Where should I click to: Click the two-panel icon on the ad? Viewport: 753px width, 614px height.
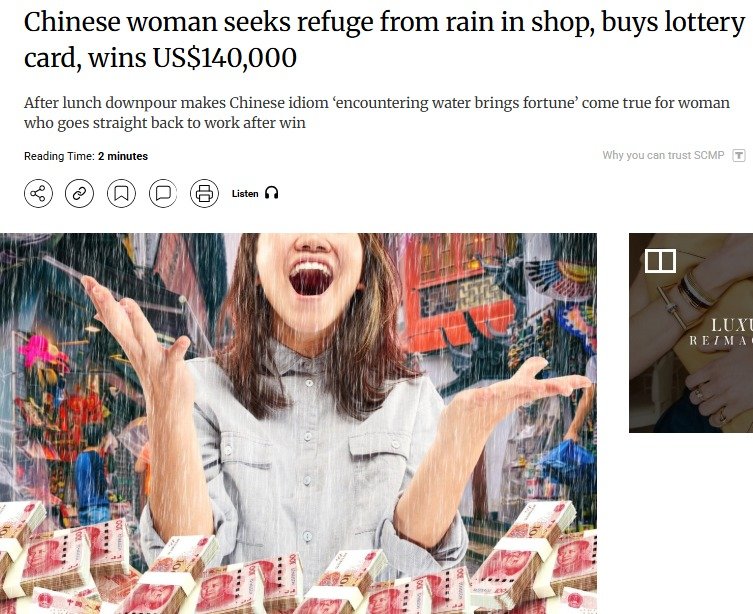[660, 261]
